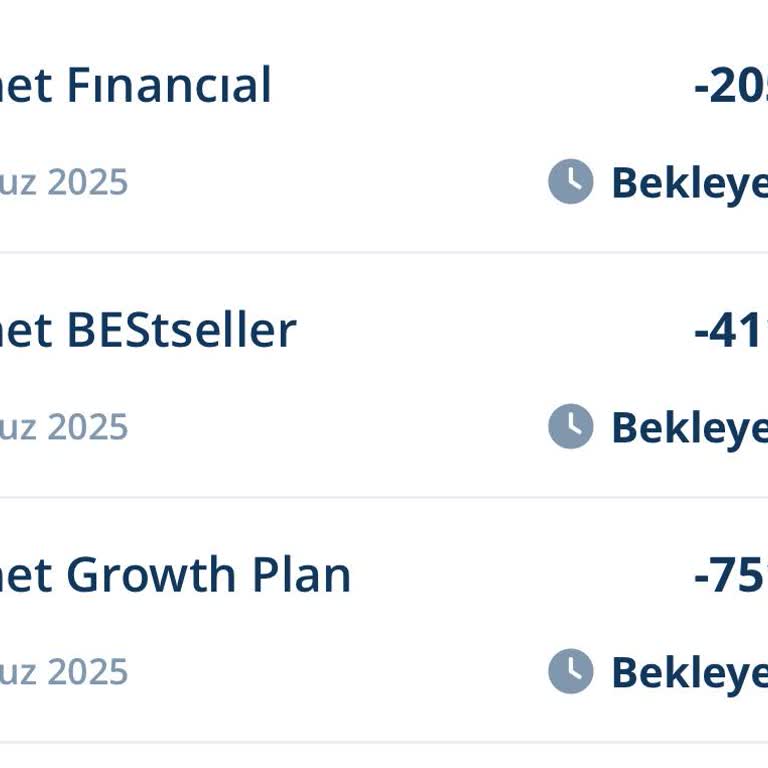This screenshot has width=768, height=768.
Task: Click the clock icon in the Financial row
Action: tap(570, 182)
